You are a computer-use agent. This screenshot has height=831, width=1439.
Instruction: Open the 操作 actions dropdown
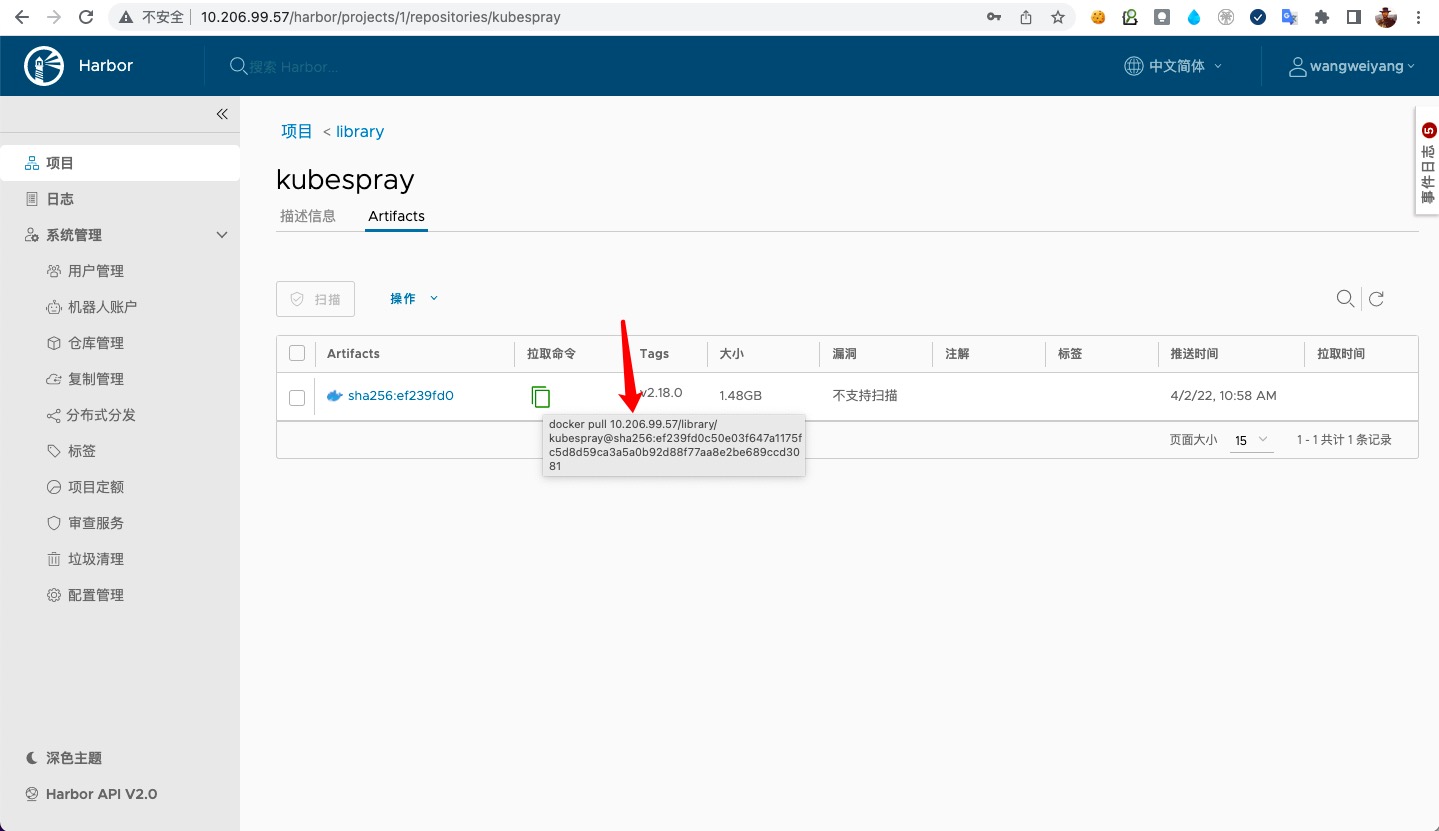pyautogui.click(x=414, y=298)
